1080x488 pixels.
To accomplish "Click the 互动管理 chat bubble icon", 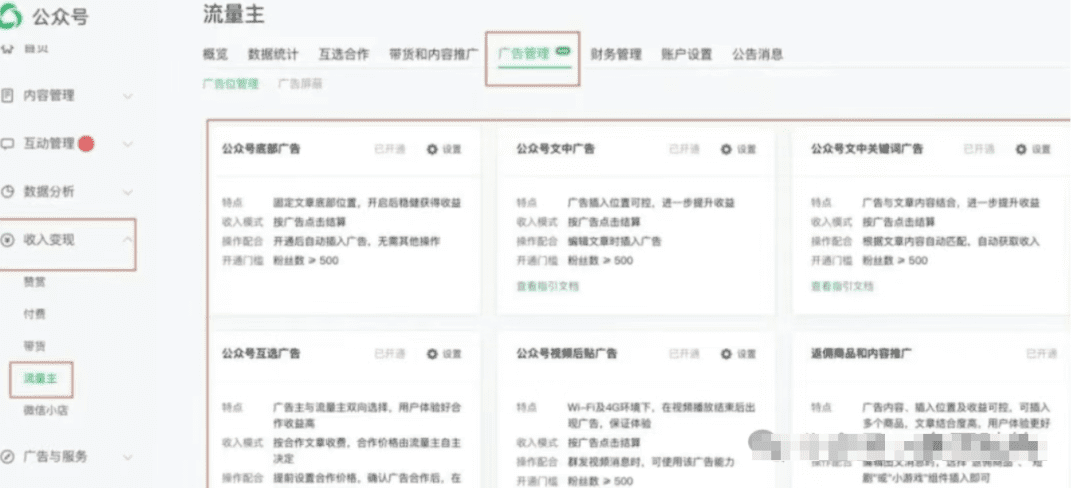I will 8,144.
